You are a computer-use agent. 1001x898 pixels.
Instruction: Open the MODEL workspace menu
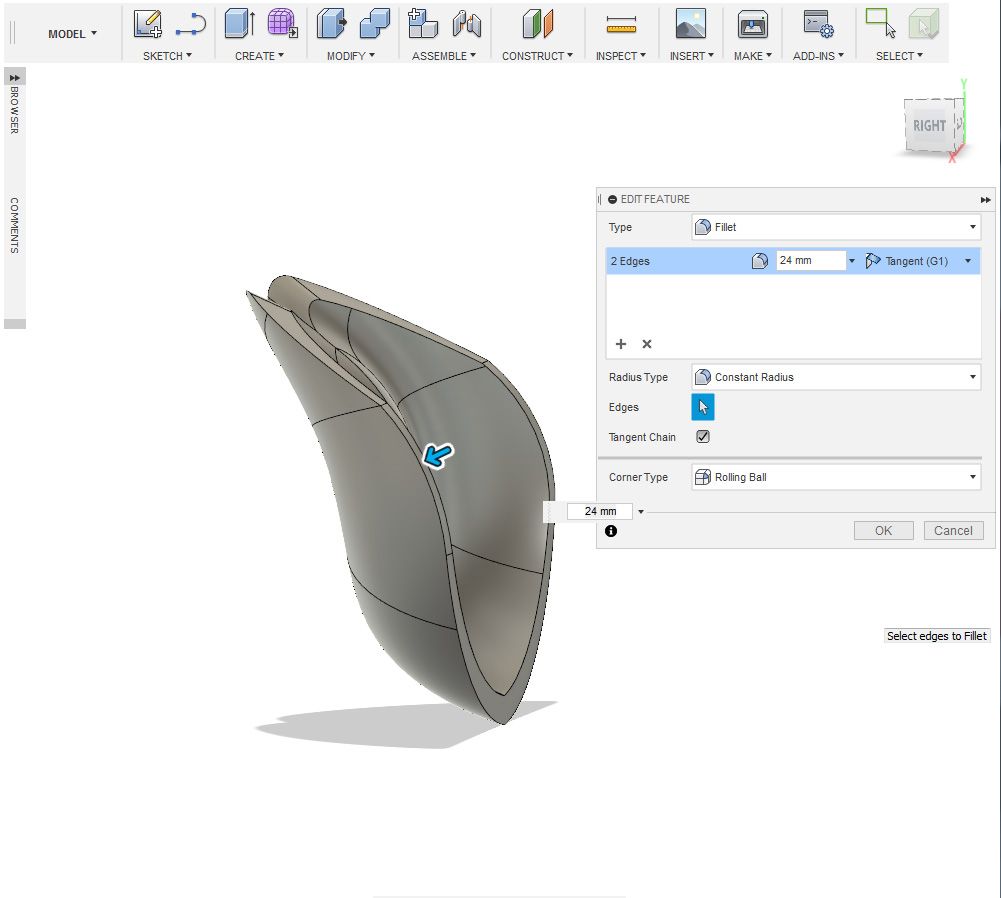point(72,34)
